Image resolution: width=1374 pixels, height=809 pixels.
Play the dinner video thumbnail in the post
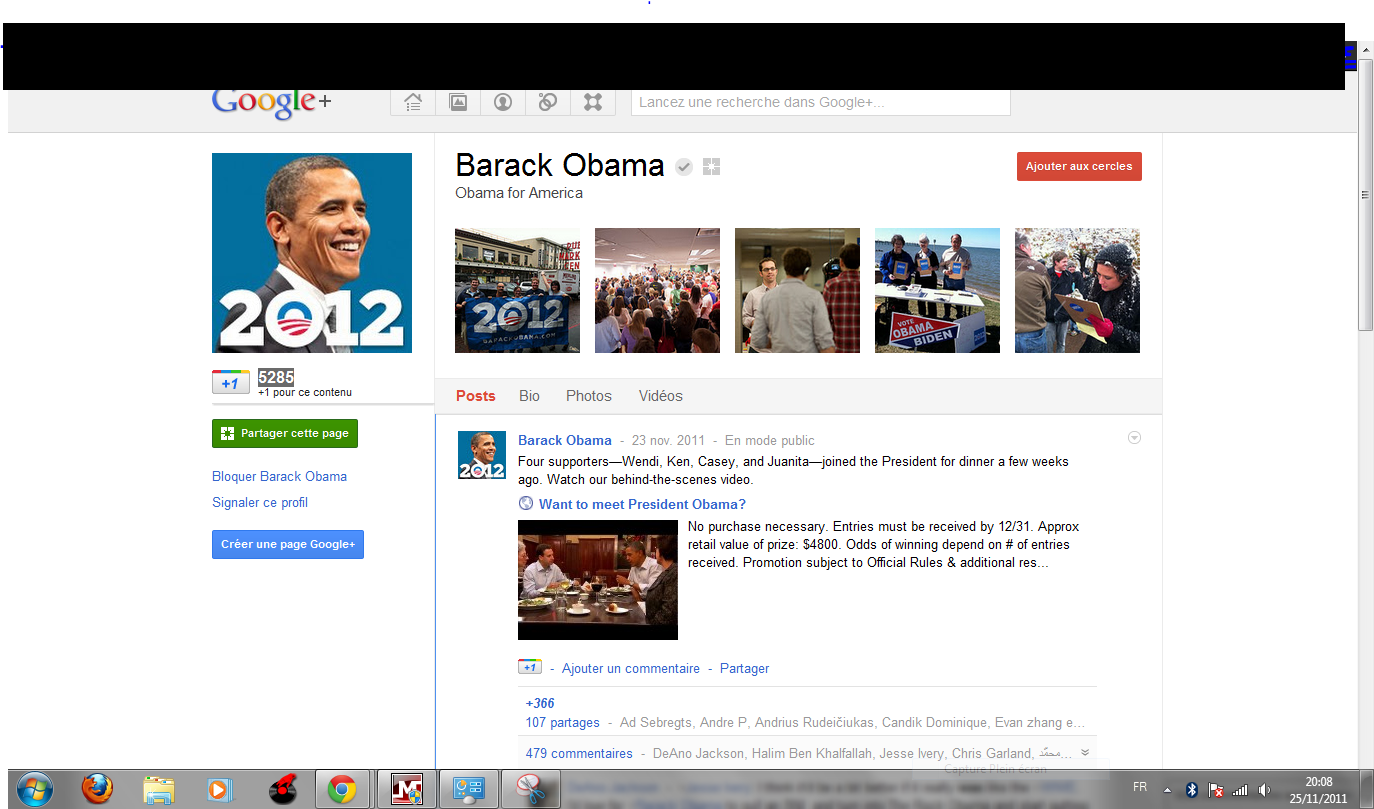(598, 580)
